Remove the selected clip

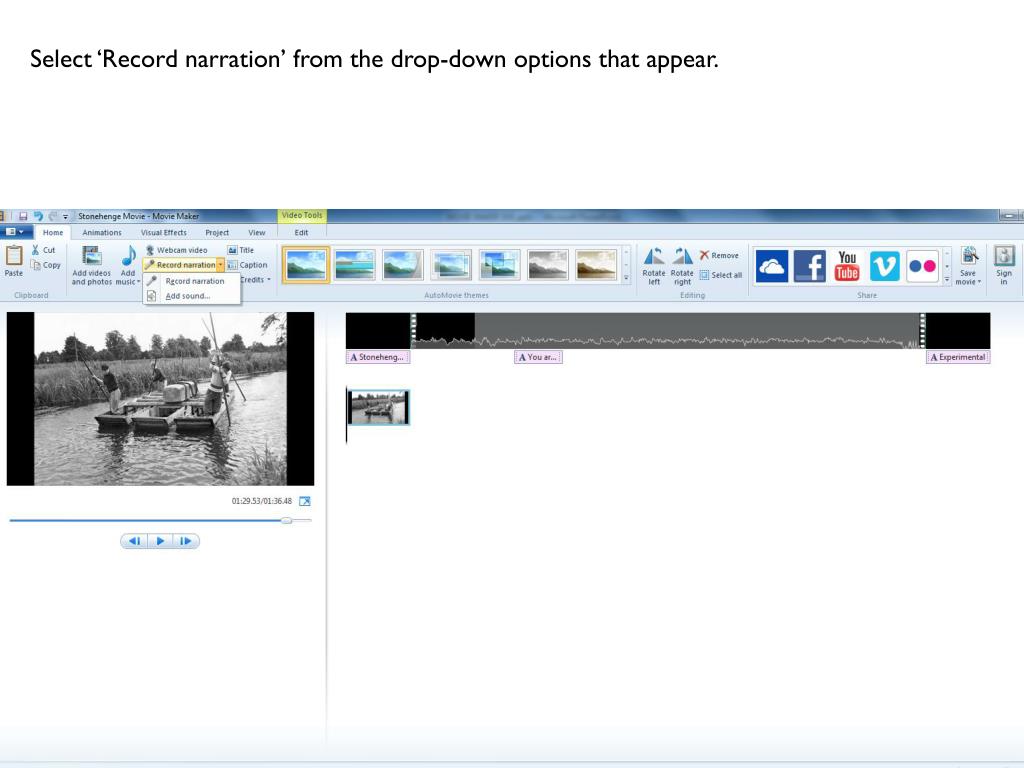point(719,255)
